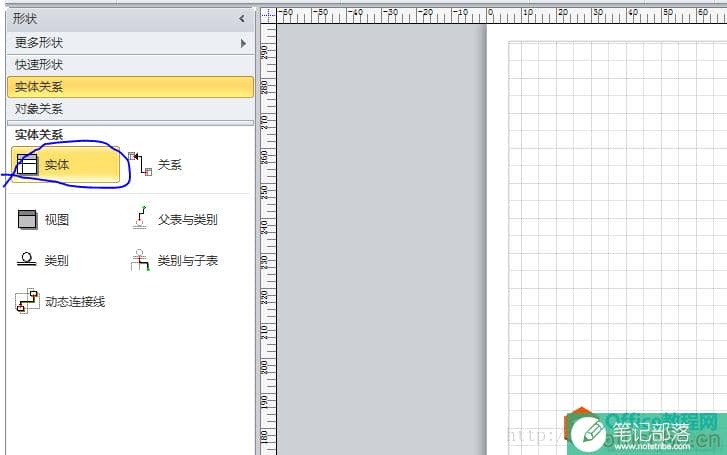This screenshot has height=455, width=727.
Task: Select the 动态连接线 dynamic connector icon
Action: [26, 301]
